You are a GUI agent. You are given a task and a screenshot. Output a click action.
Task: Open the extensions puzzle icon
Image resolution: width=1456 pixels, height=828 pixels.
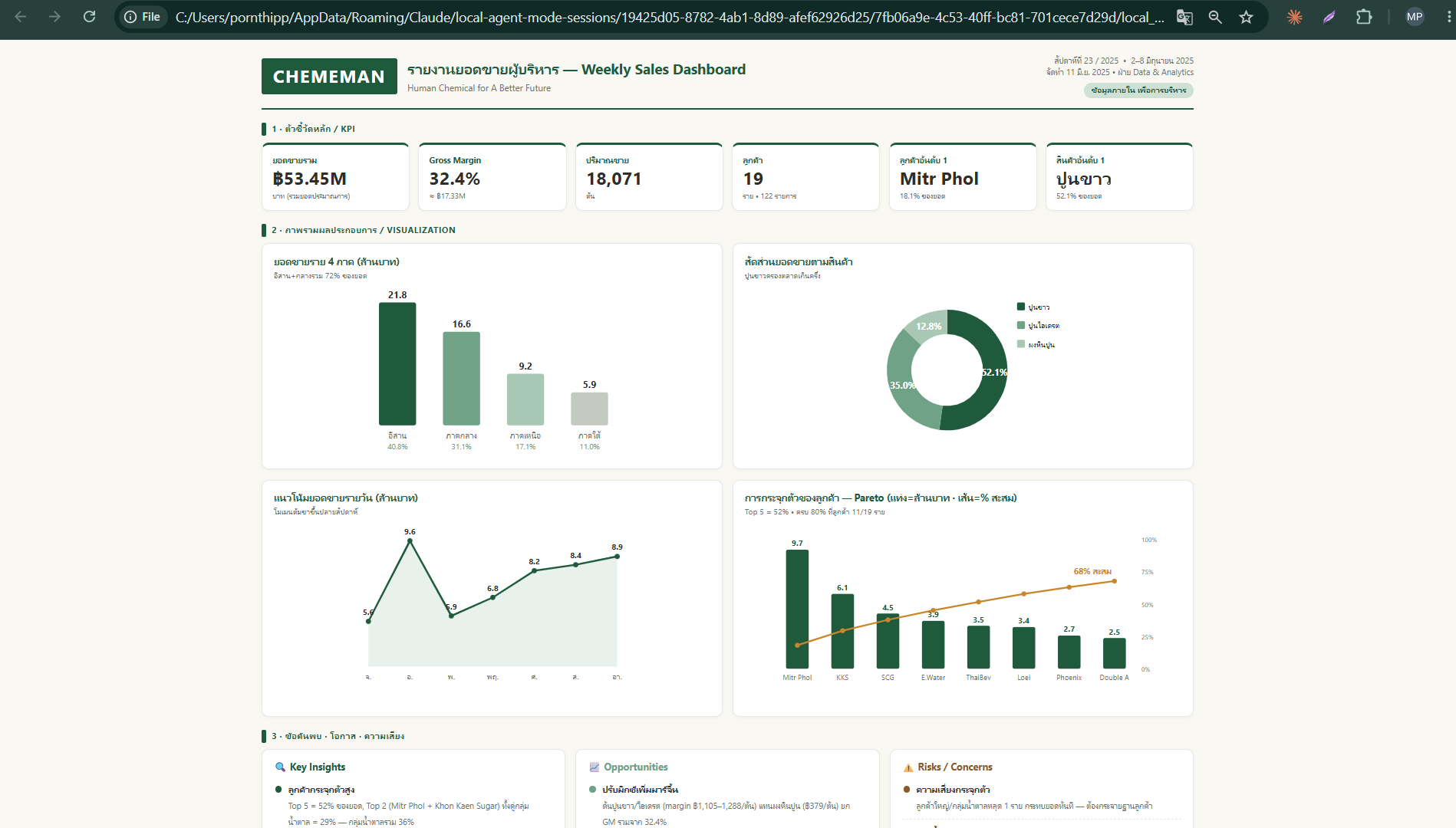point(1364,17)
